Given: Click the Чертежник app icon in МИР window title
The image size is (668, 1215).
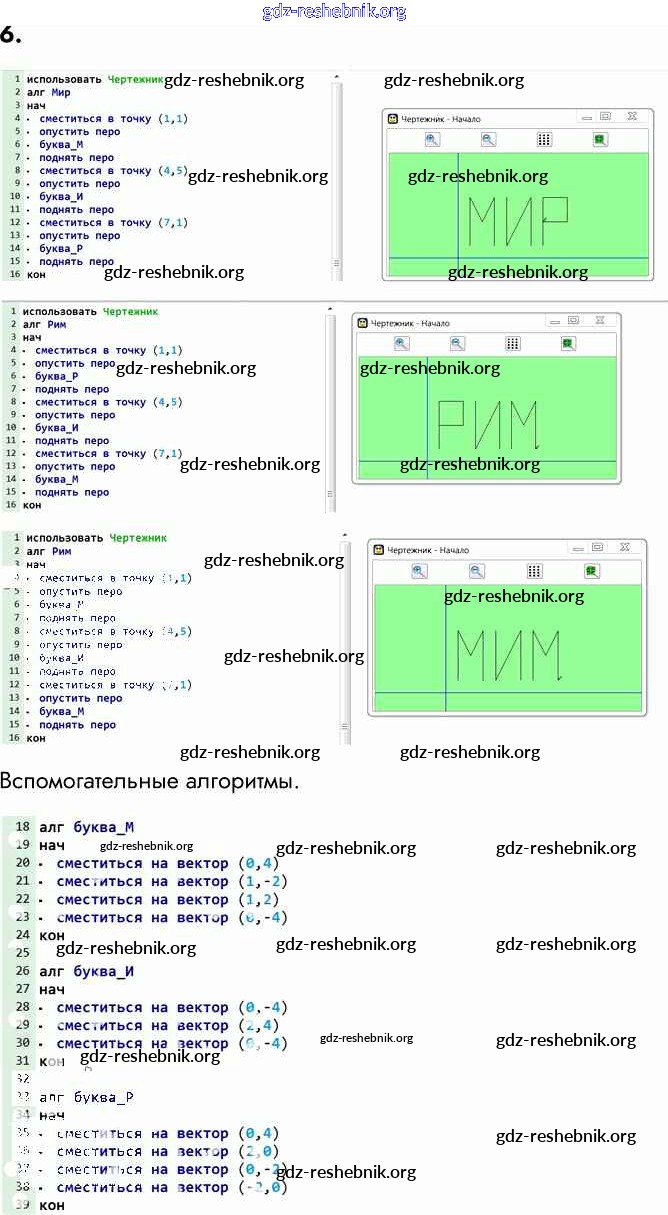Looking at the screenshot, I should [x=393, y=118].
